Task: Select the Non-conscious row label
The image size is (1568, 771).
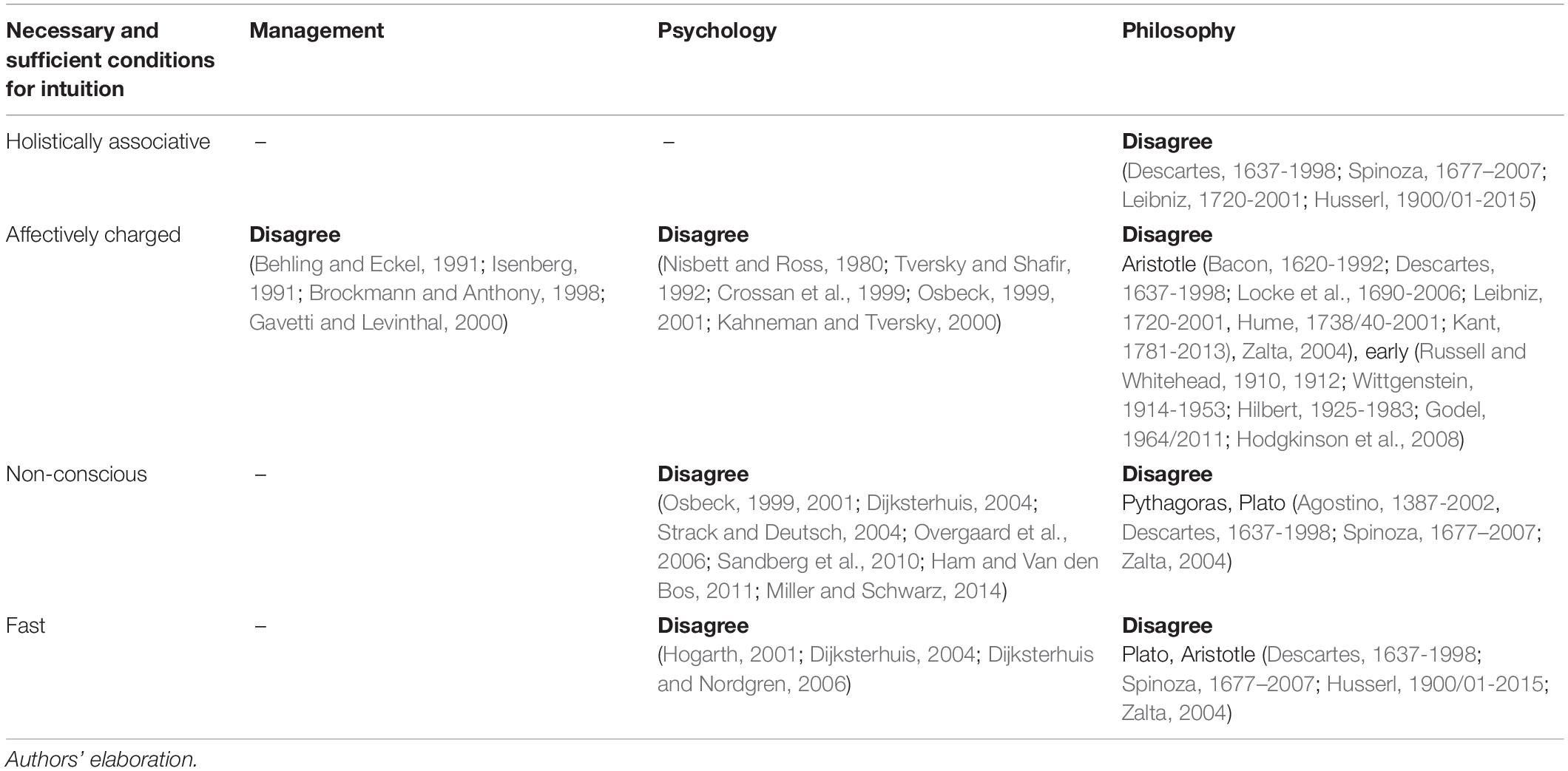Action: (76, 474)
